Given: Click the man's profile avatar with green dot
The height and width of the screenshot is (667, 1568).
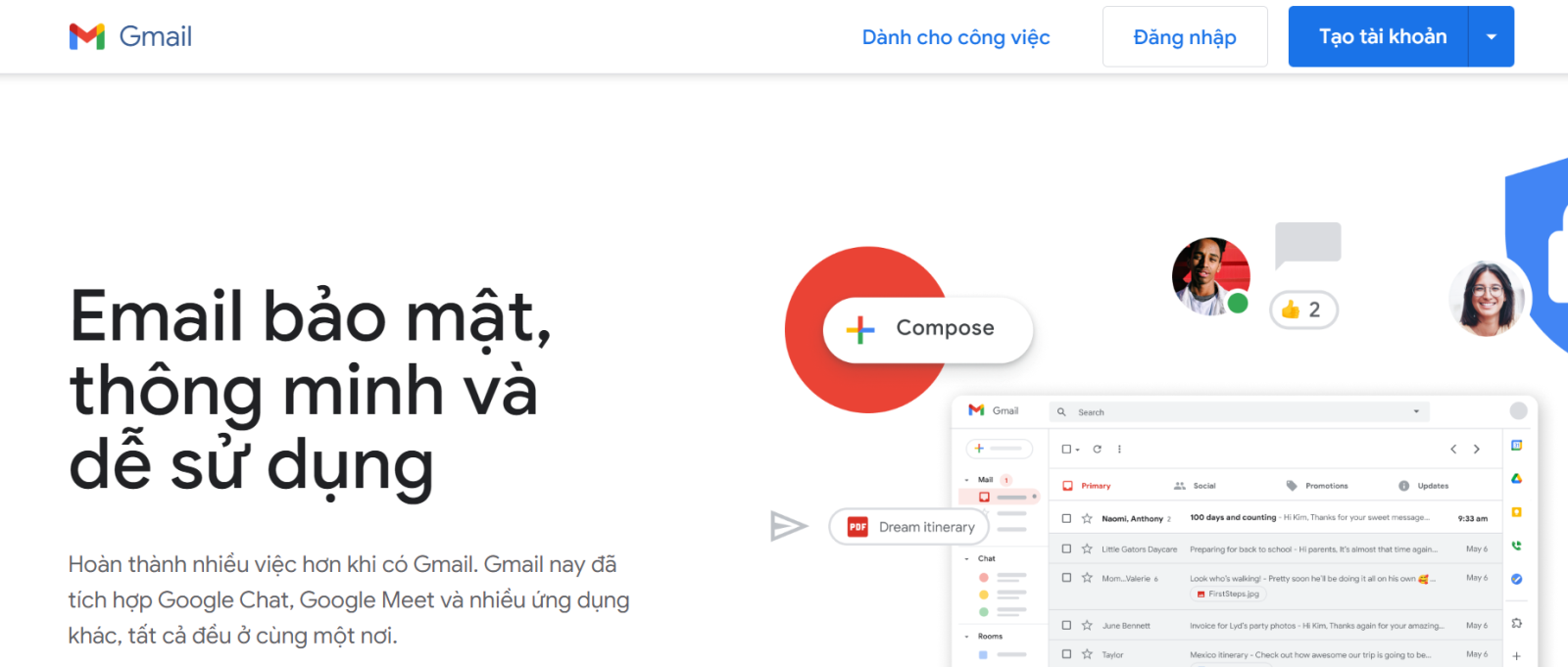Looking at the screenshot, I should pos(1211,276).
